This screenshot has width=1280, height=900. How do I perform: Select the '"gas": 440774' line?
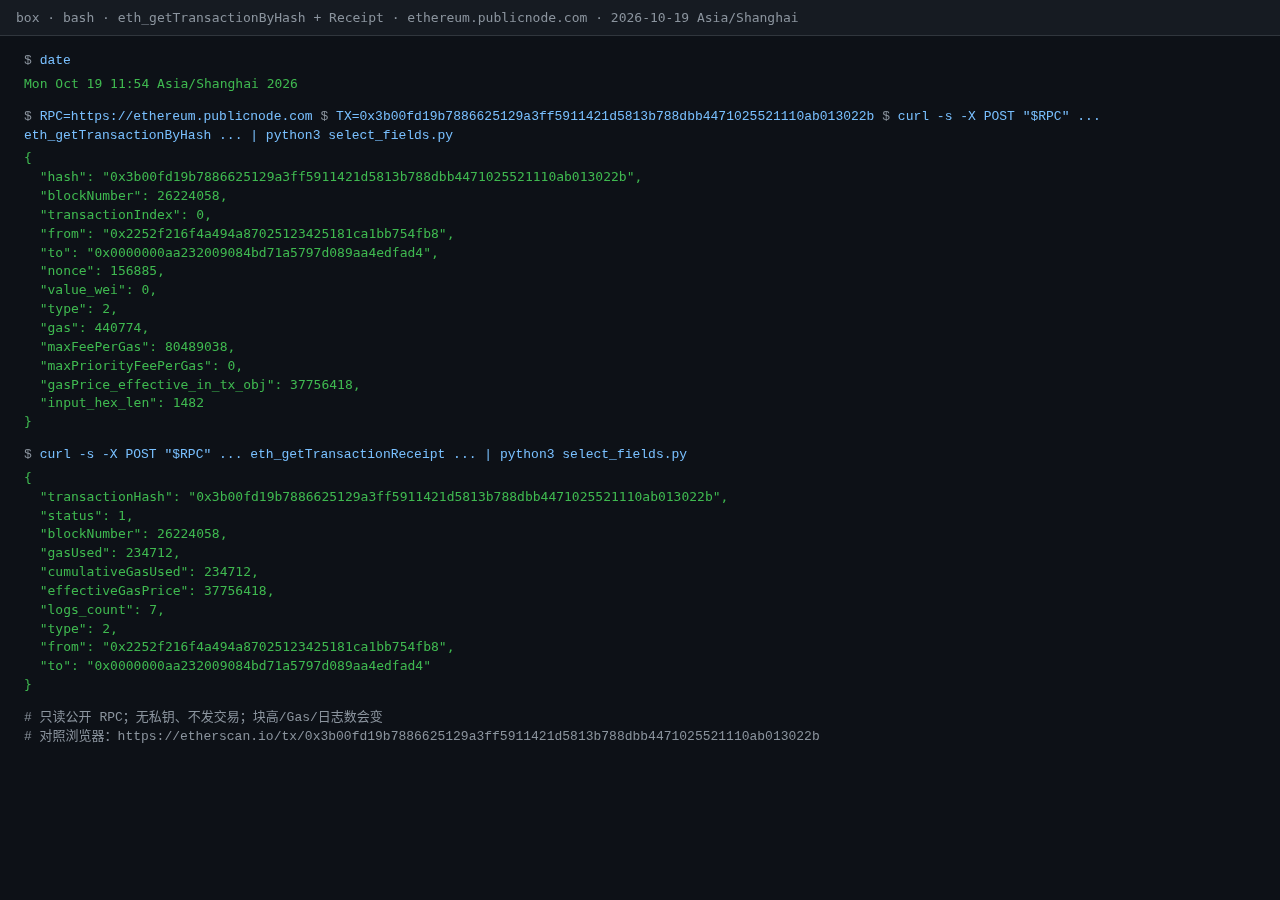[x=95, y=328]
